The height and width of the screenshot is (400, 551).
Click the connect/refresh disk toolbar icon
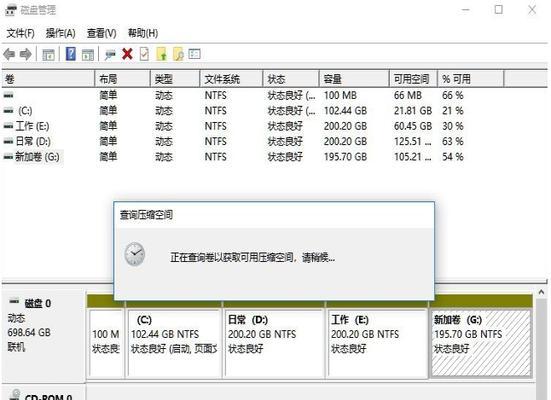tap(110, 54)
